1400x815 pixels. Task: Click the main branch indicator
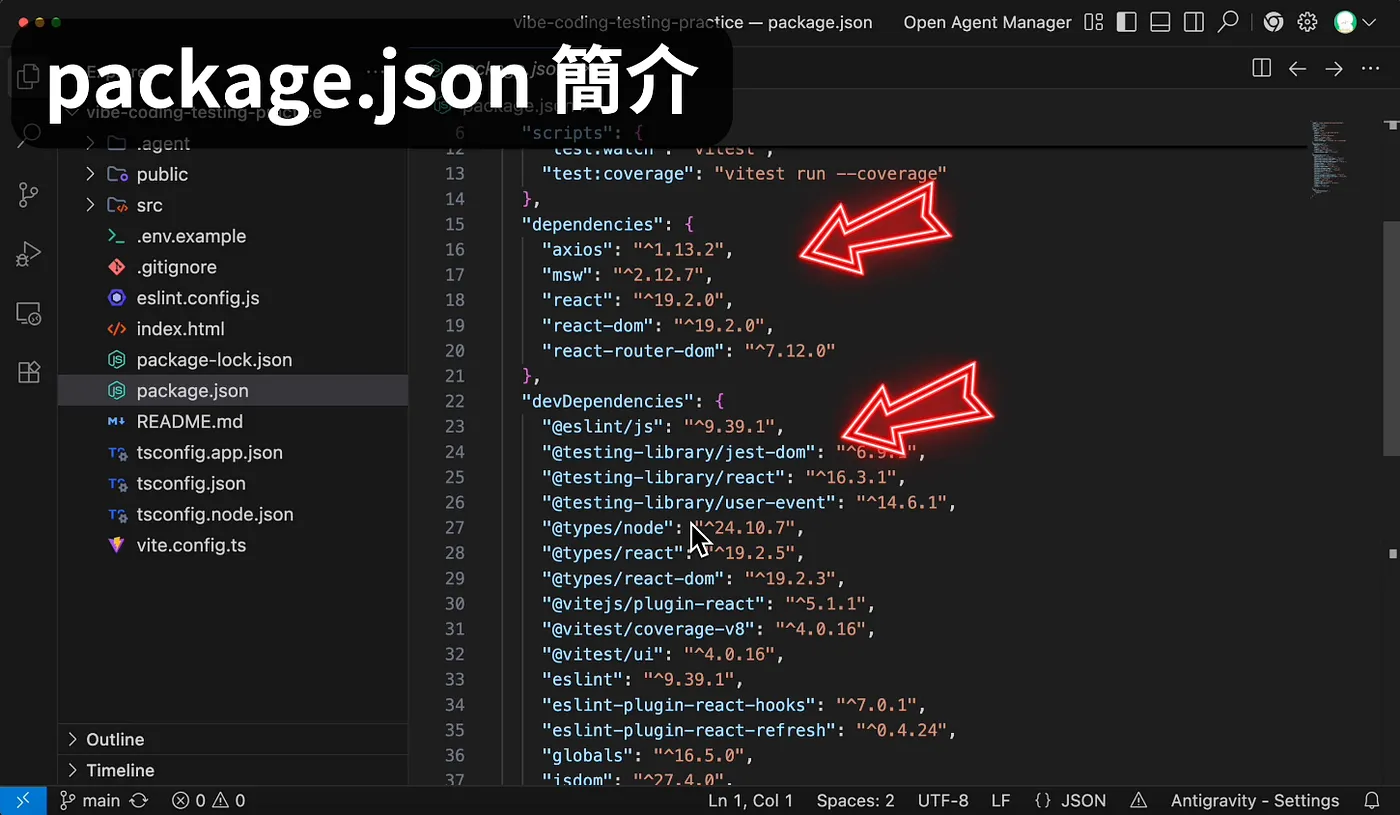coord(91,801)
